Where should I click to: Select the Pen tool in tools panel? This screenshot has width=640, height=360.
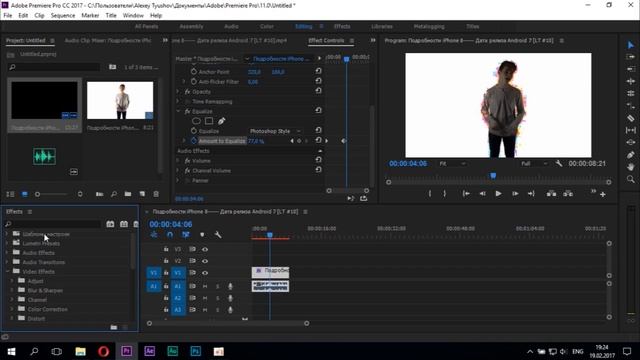[x=631, y=155]
